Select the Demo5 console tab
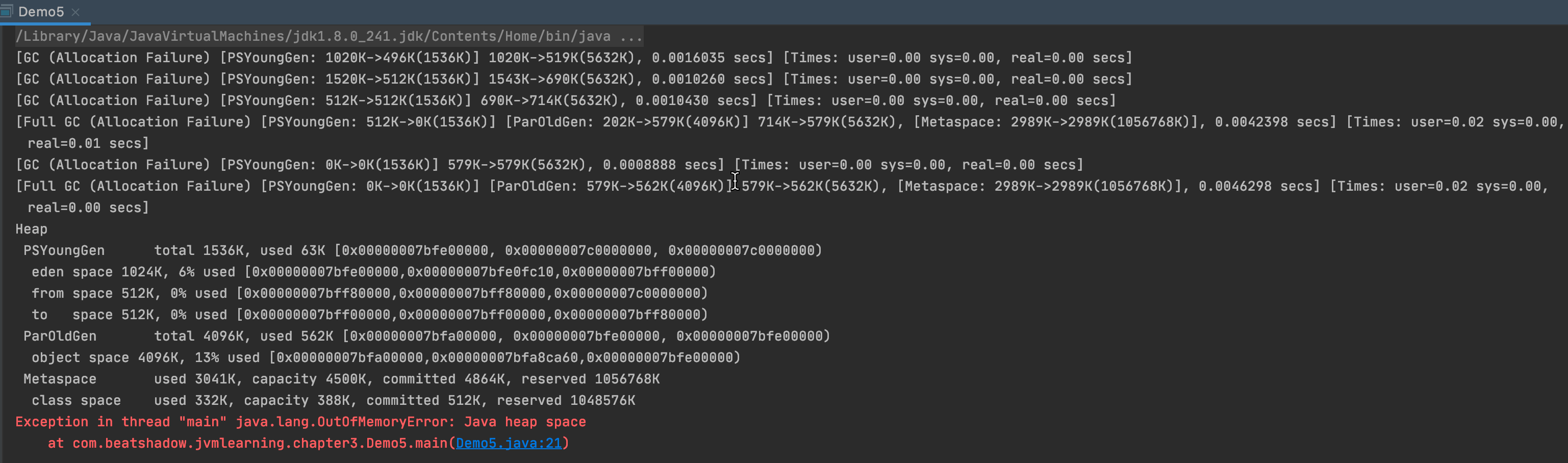Image resolution: width=1568 pixels, height=463 pixels. pos(41,12)
